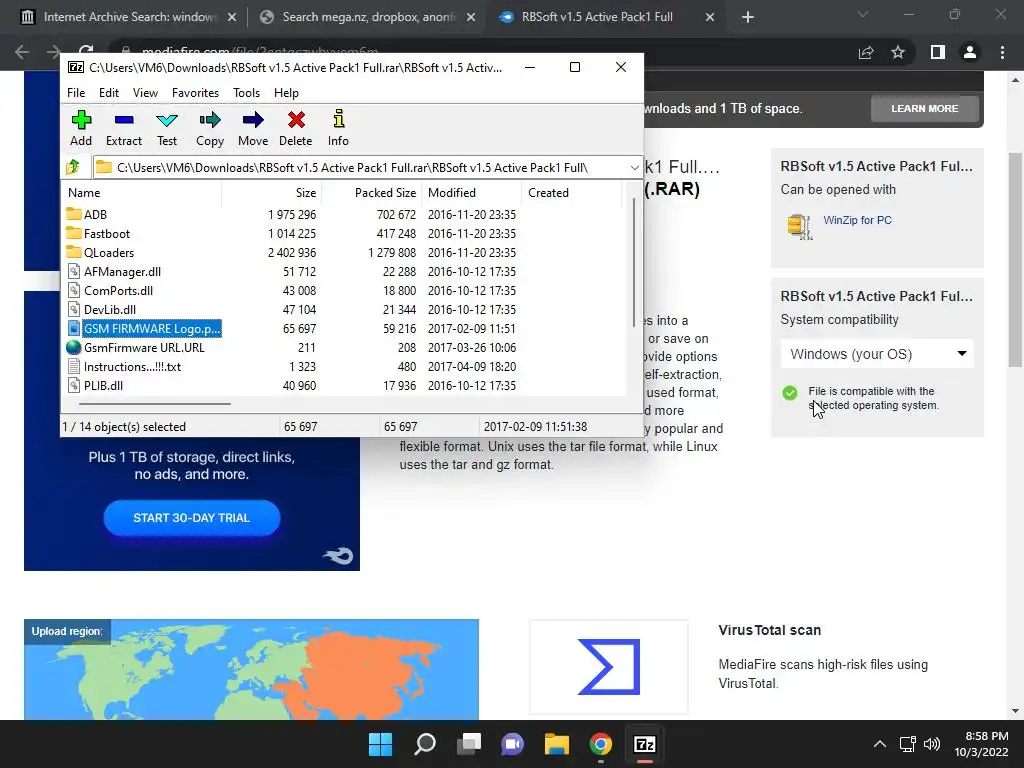Click the Add toolbar icon in 7-Zip
This screenshot has width=1024, height=768.
(81, 120)
